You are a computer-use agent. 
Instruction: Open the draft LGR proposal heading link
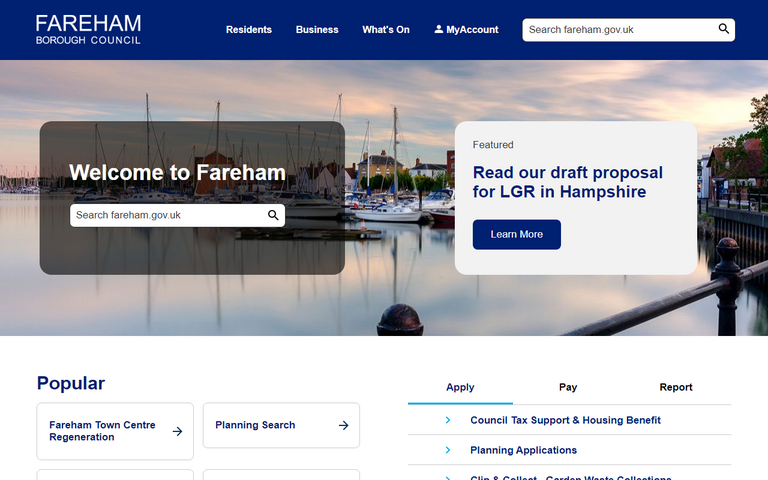point(567,182)
